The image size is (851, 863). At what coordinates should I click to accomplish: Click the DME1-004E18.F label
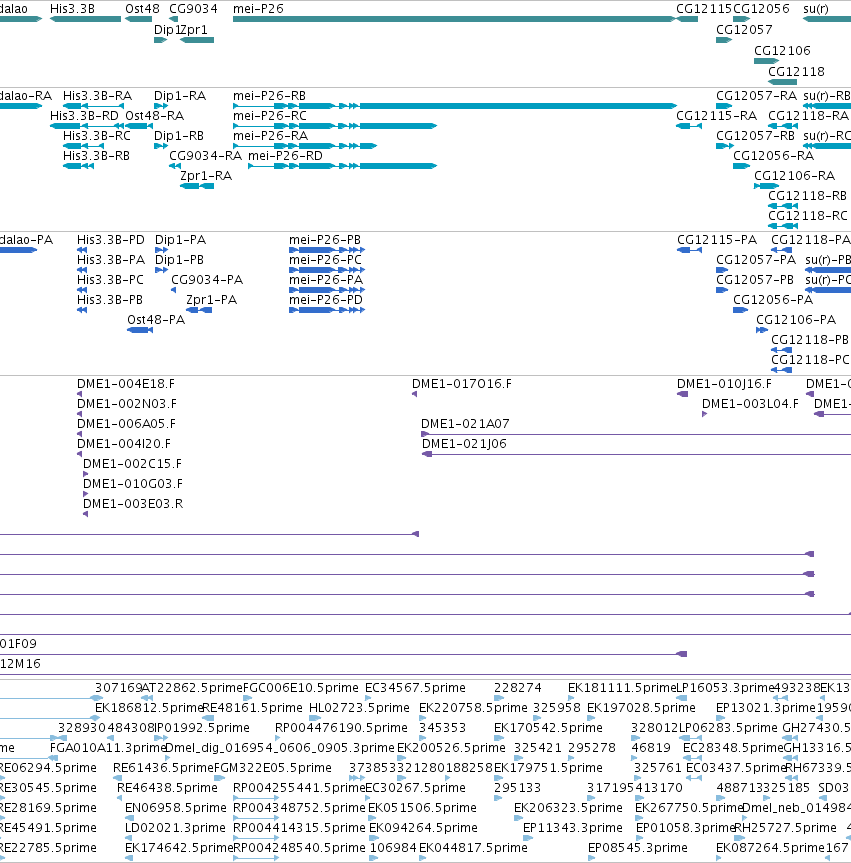(x=126, y=384)
